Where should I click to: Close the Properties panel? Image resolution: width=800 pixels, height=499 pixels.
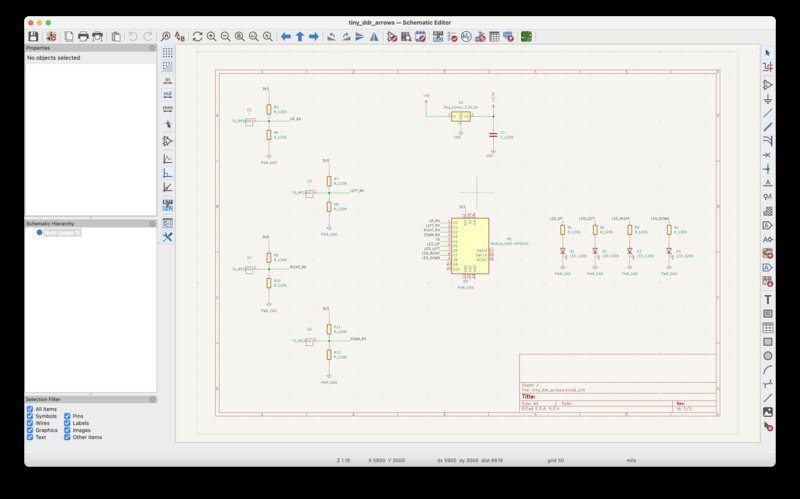[x=152, y=48]
